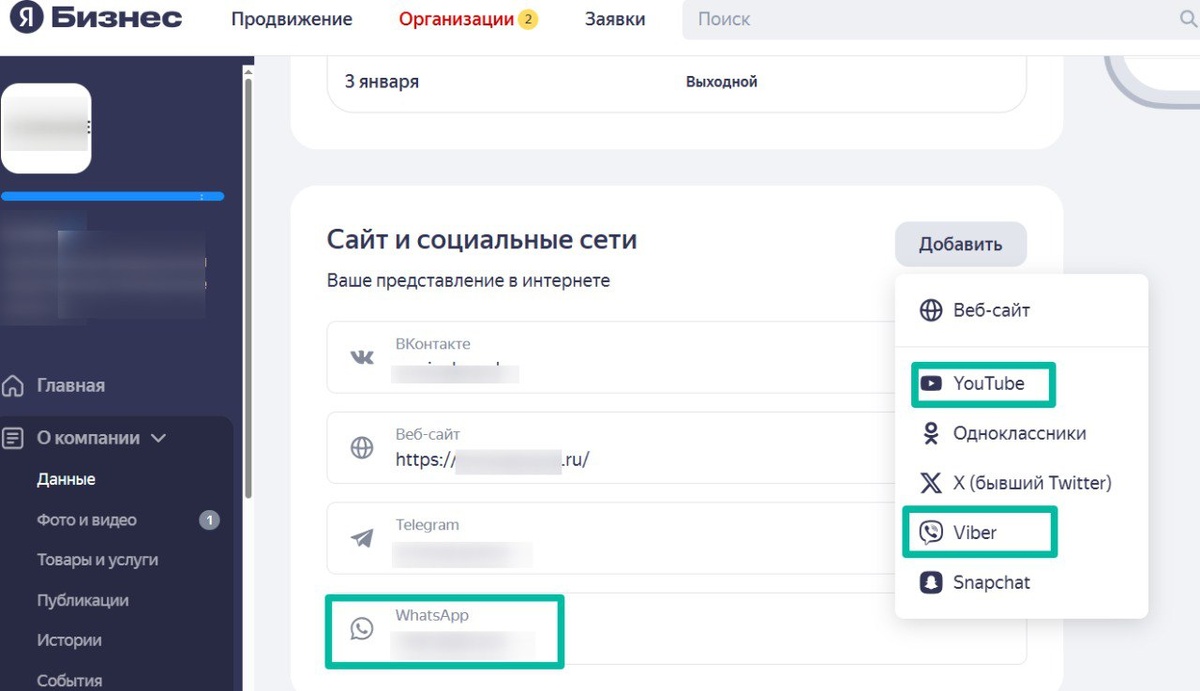Click the О компании document icon
The image size is (1200, 691).
pyautogui.click(x=14, y=438)
